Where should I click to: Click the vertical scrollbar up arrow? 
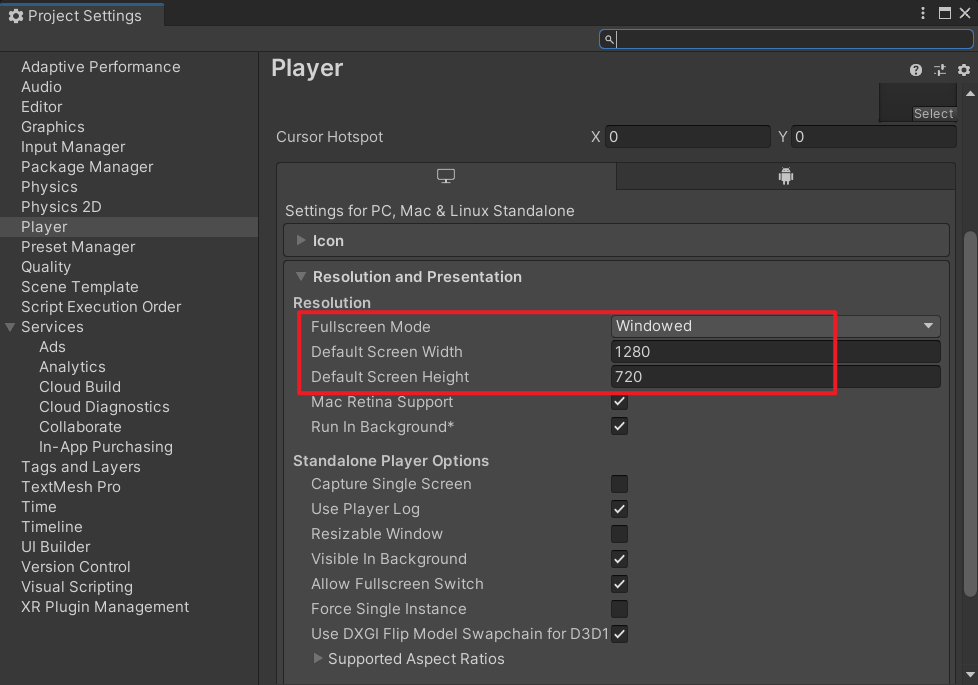(x=970, y=94)
